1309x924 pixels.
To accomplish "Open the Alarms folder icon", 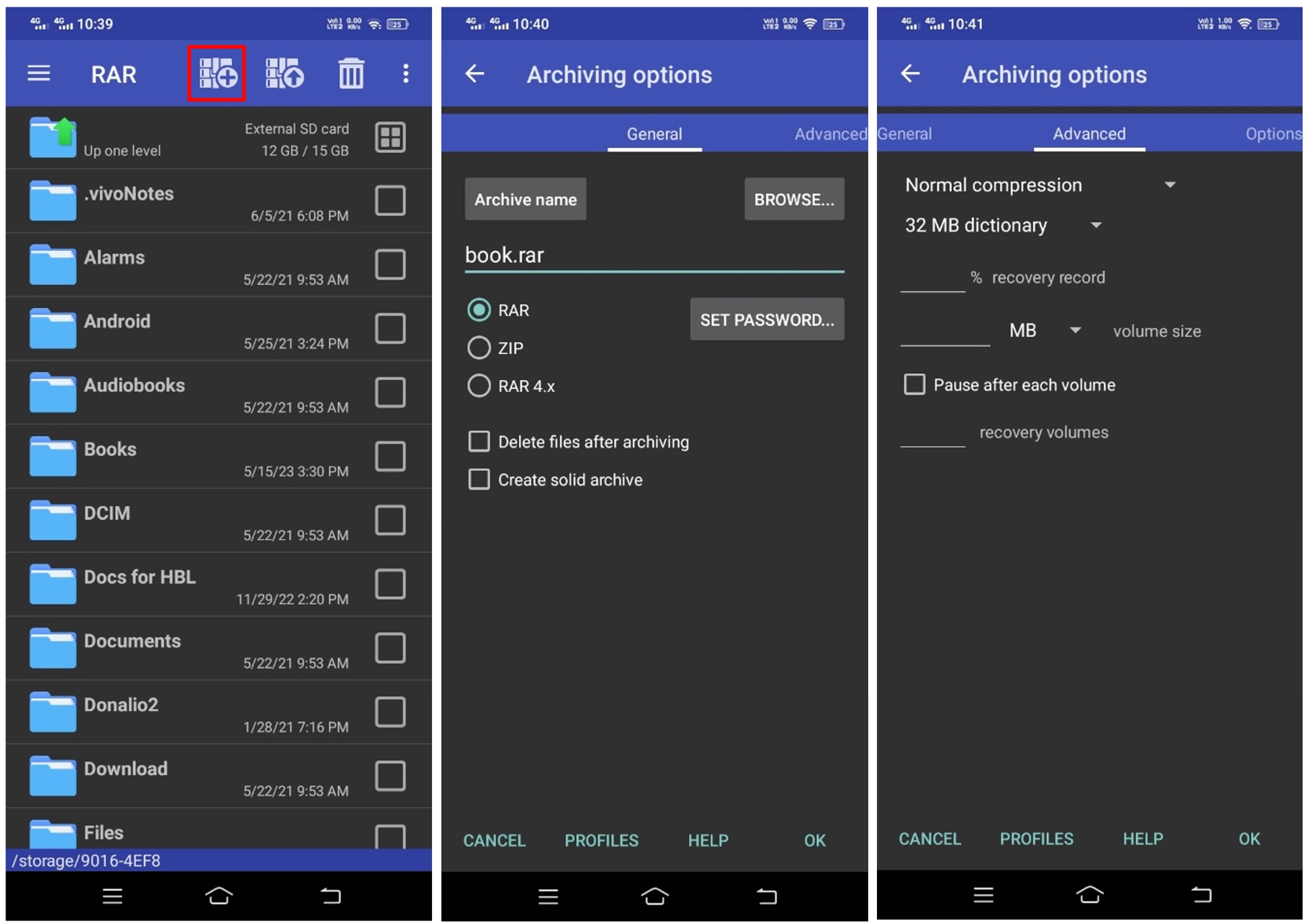I will 53,264.
